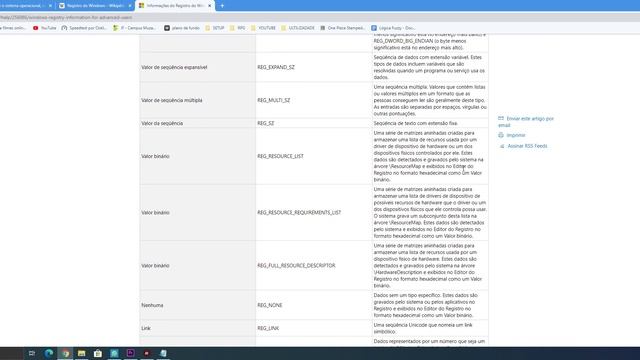Launch Microsoft Edge from the taskbar

pos(49,353)
